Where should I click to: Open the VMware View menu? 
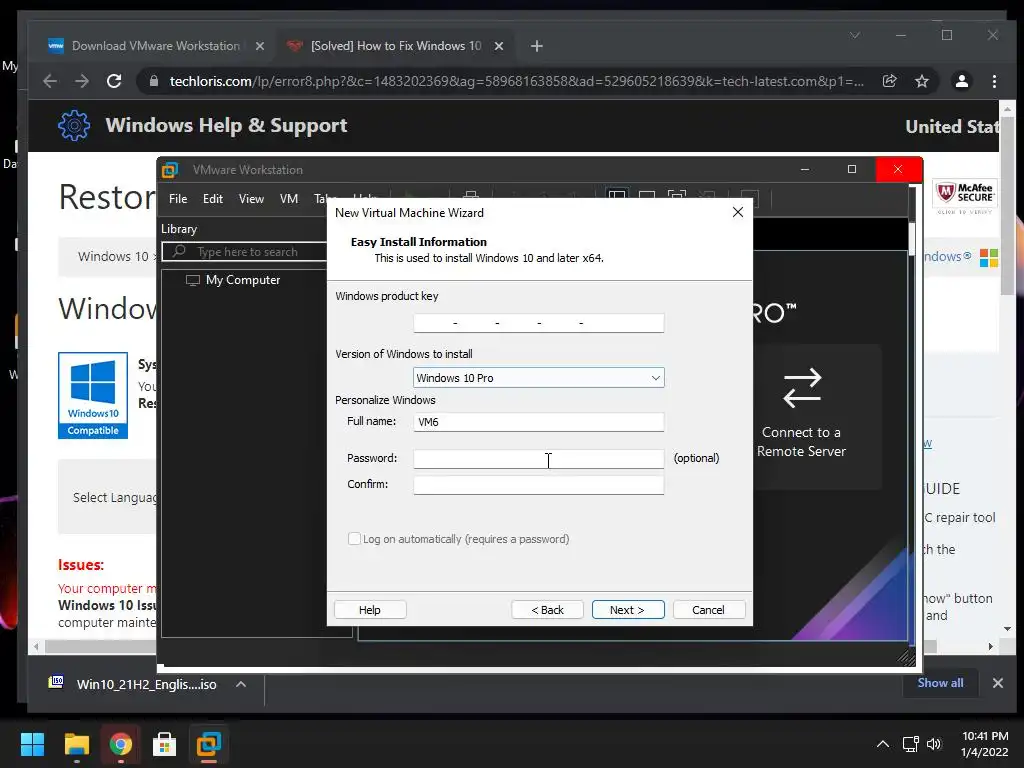pos(251,199)
